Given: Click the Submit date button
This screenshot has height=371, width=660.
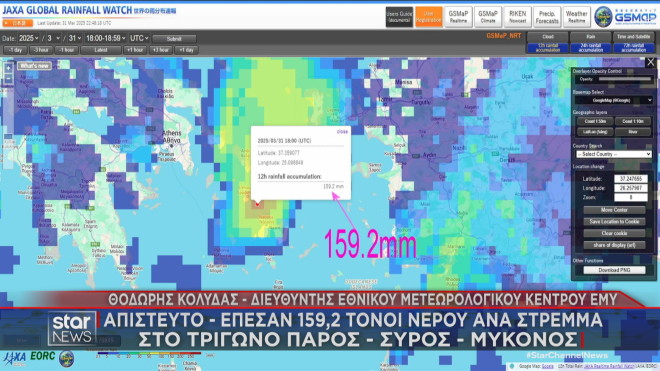Looking at the screenshot, I should [174, 39].
